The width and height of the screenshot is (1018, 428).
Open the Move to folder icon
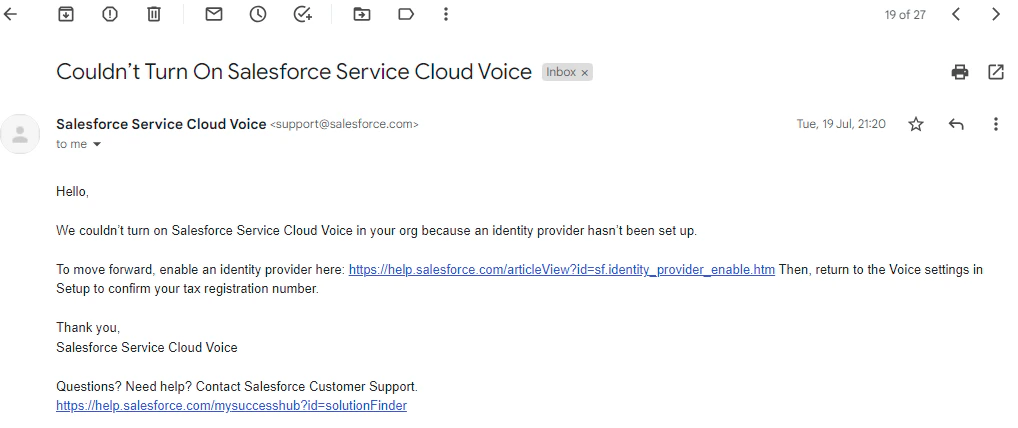362,14
